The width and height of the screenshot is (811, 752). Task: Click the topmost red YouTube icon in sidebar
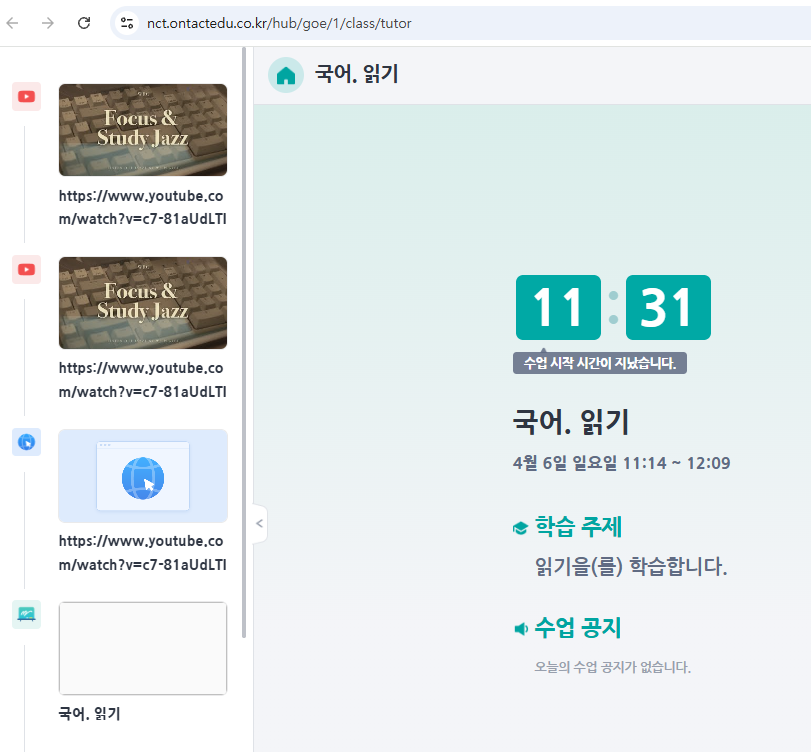(x=26, y=97)
